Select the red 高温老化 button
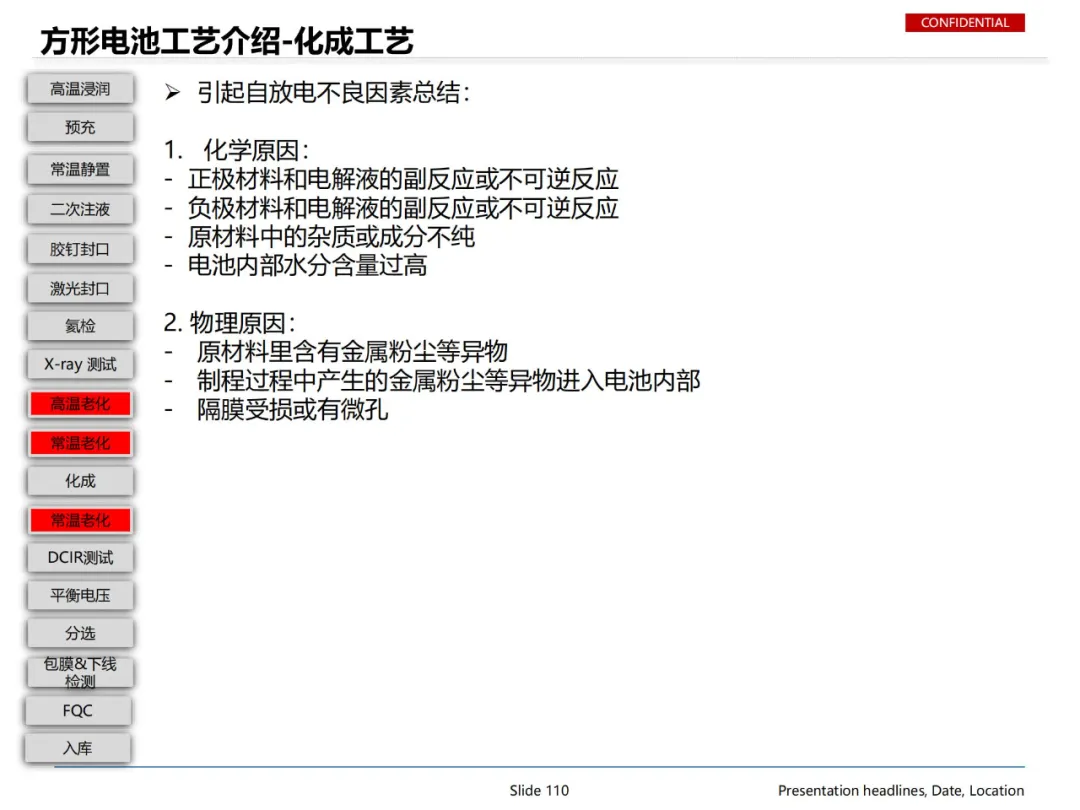This screenshot has height=810, width=1080. 80,404
